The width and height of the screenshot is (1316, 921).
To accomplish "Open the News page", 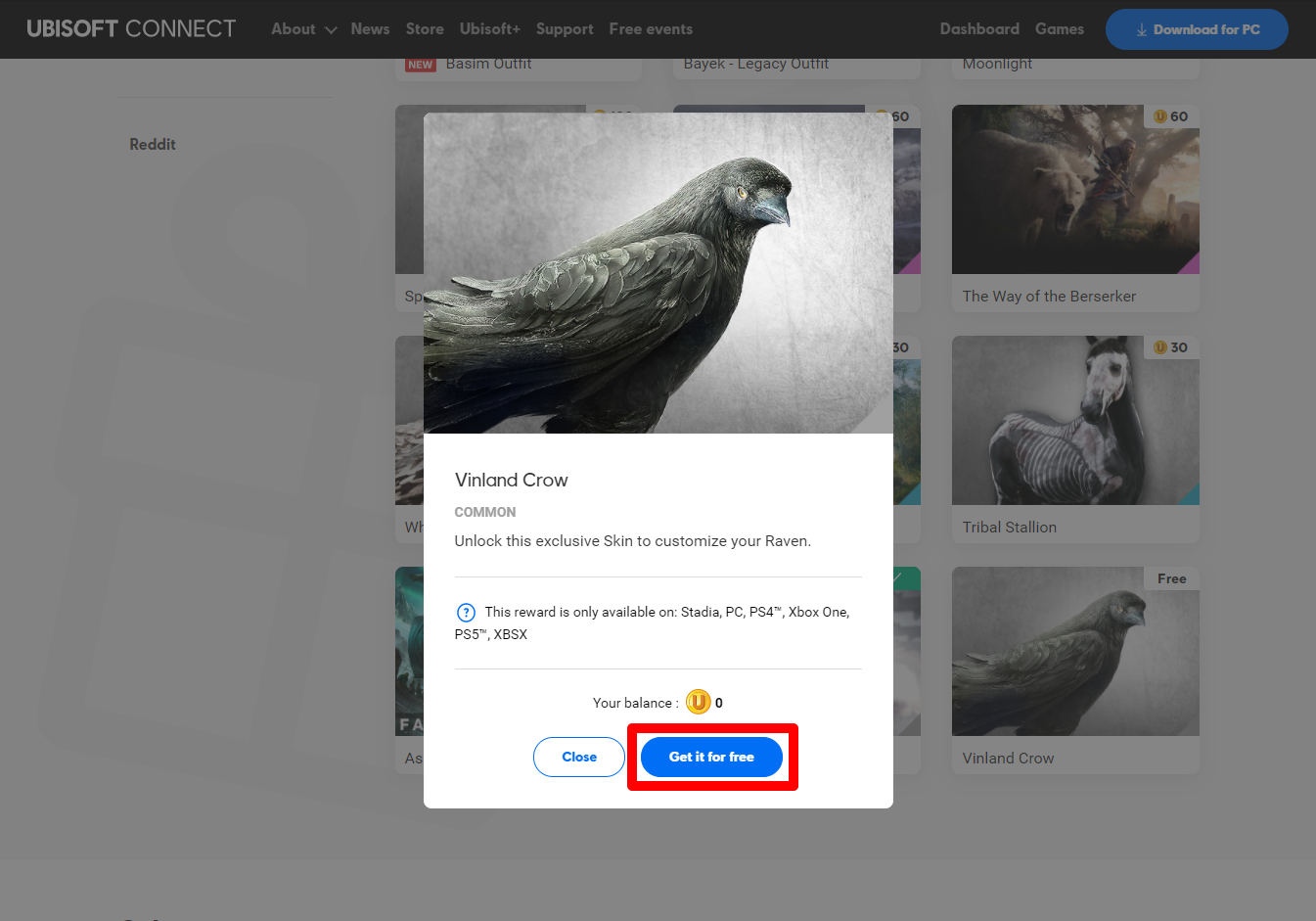I will (x=370, y=29).
